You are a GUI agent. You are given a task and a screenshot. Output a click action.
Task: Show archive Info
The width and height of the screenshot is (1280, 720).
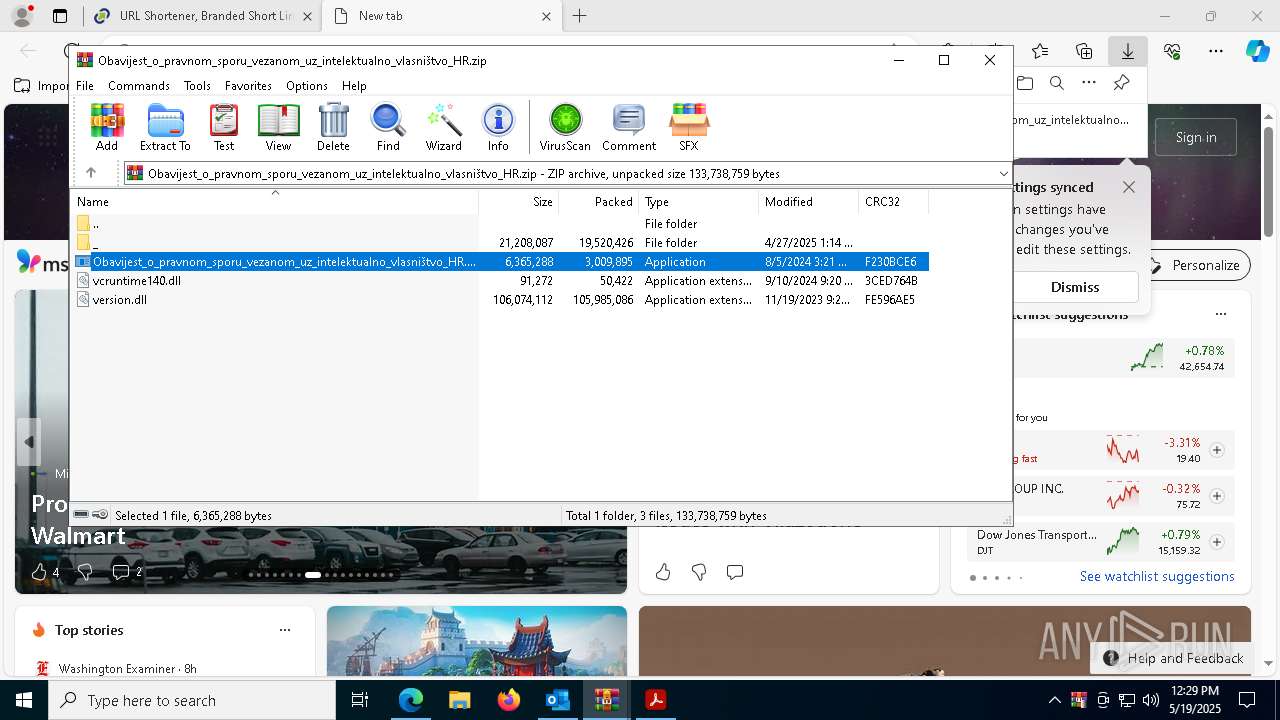tap(498, 127)
